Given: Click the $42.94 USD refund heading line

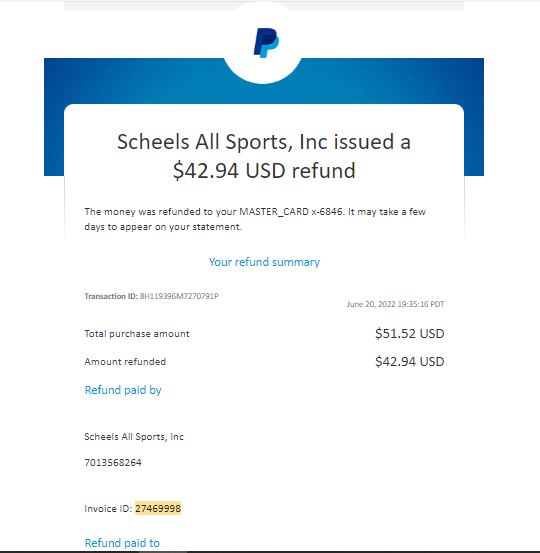Looking at the screenshot, I should (x=264, y=171).
